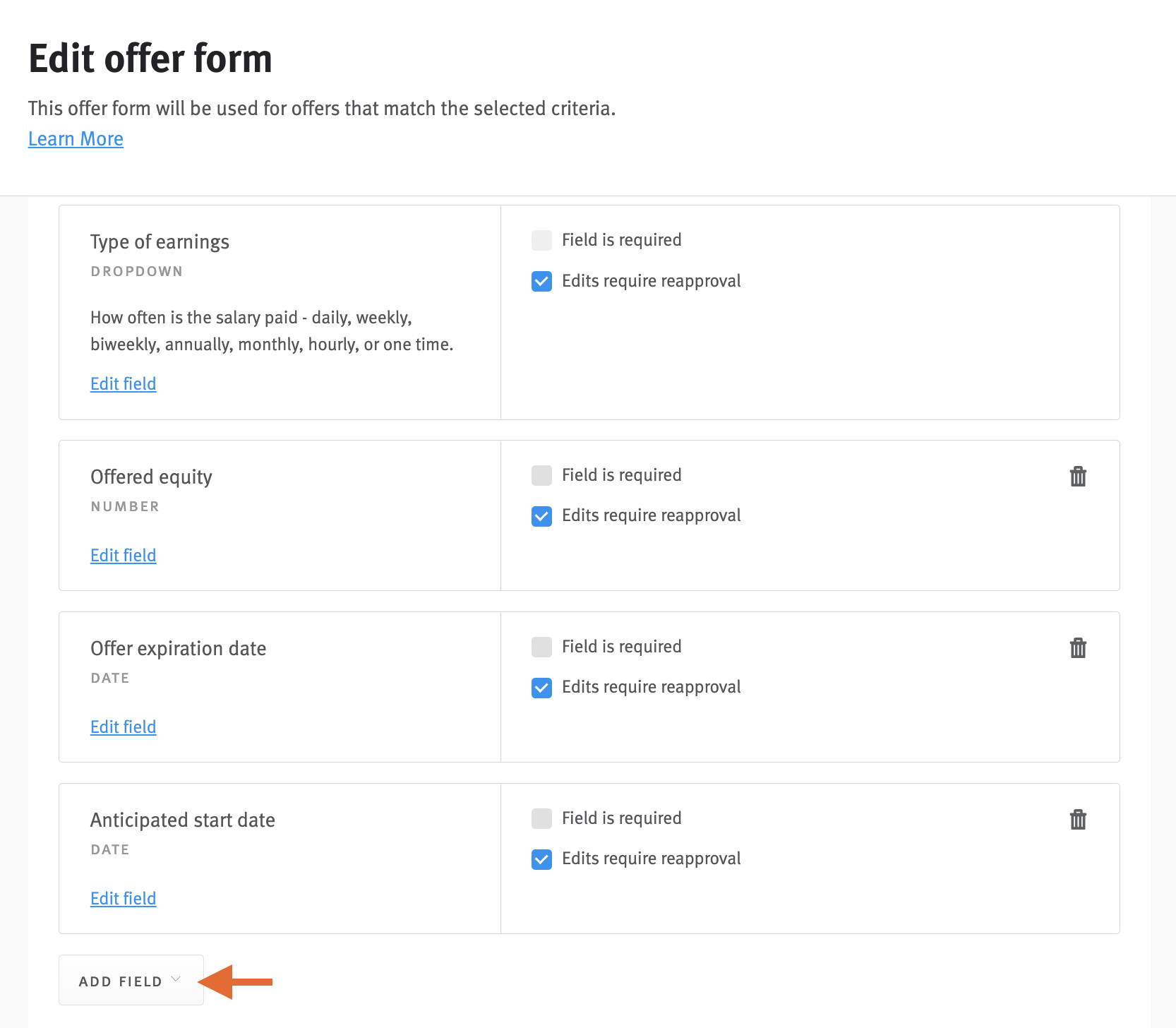Enable Field is required for Type of earnings
Screen dimensions: 1176x1028
(x=541, y=241)
